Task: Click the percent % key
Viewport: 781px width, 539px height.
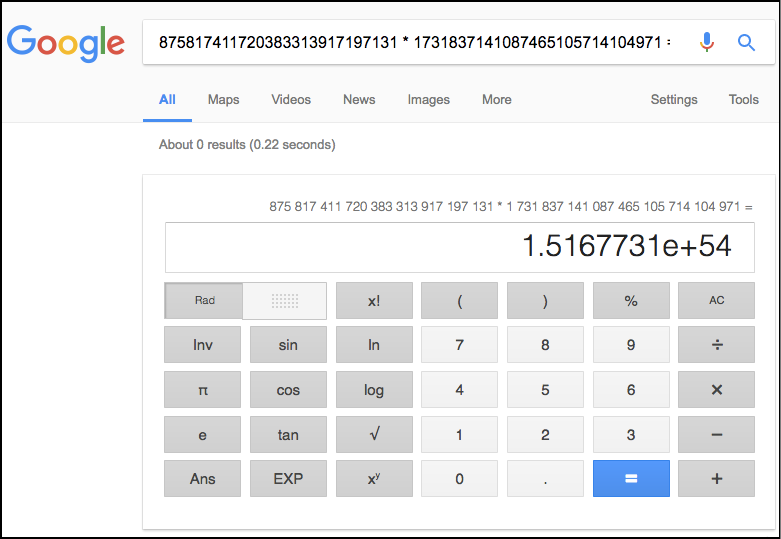Action: click(x=631, y=300)
